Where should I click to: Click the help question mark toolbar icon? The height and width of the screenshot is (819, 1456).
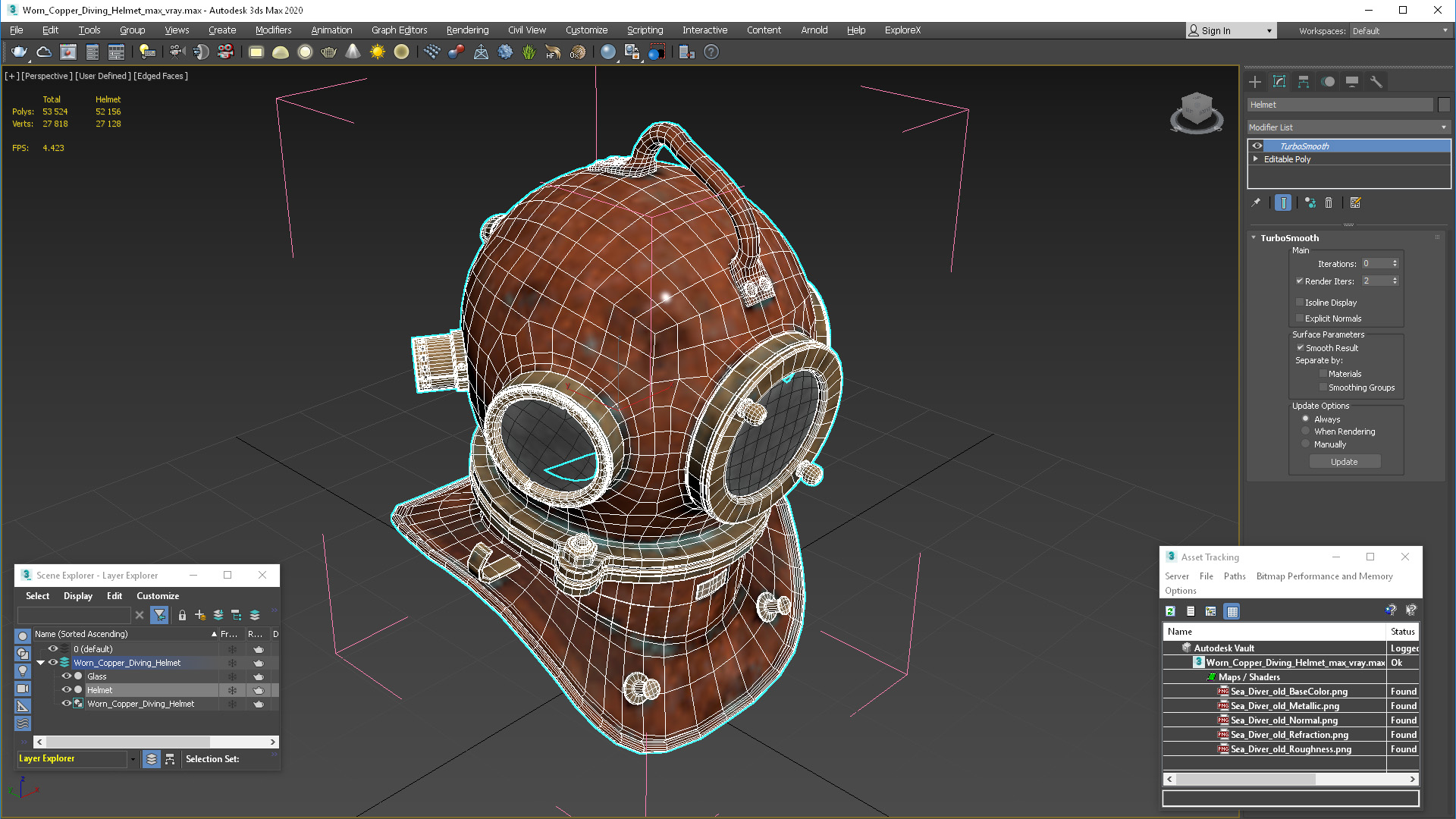point(711,52)
